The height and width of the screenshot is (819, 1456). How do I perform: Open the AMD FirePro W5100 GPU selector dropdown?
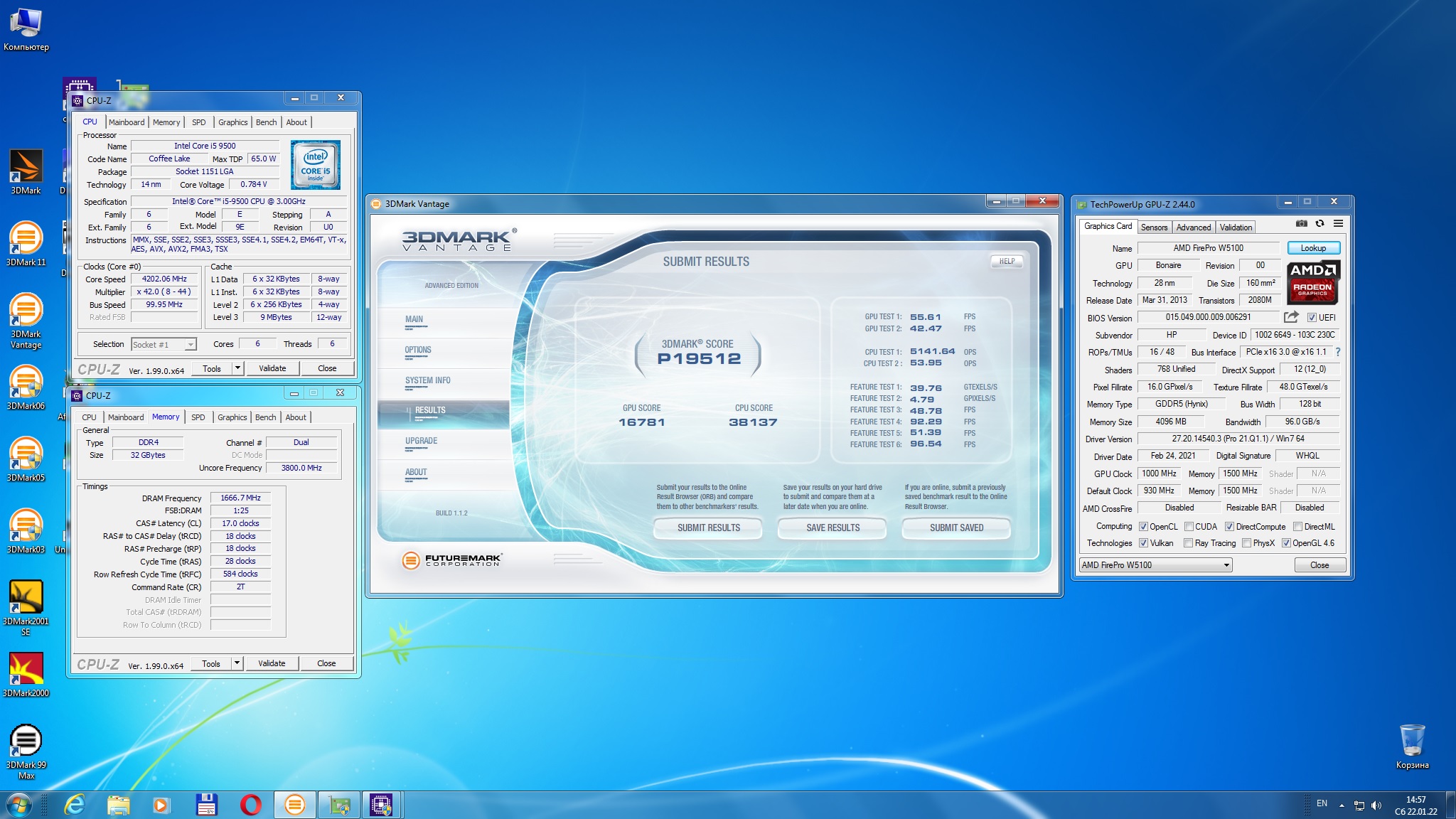click(1155, 565)
